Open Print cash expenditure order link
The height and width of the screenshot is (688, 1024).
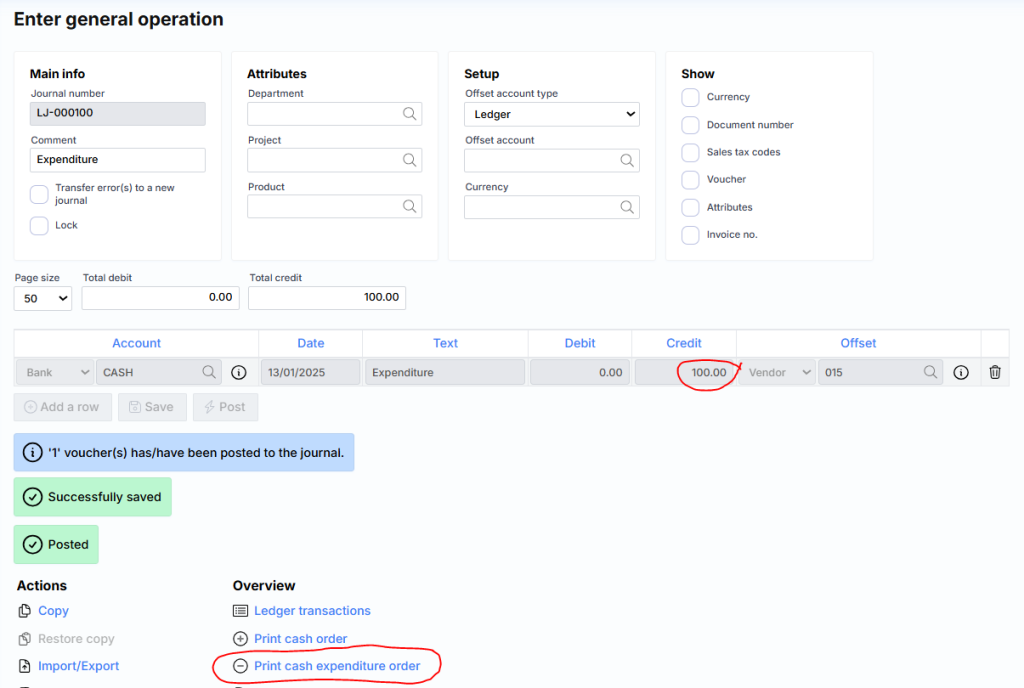pyautogui.click(x=337, y=666)
